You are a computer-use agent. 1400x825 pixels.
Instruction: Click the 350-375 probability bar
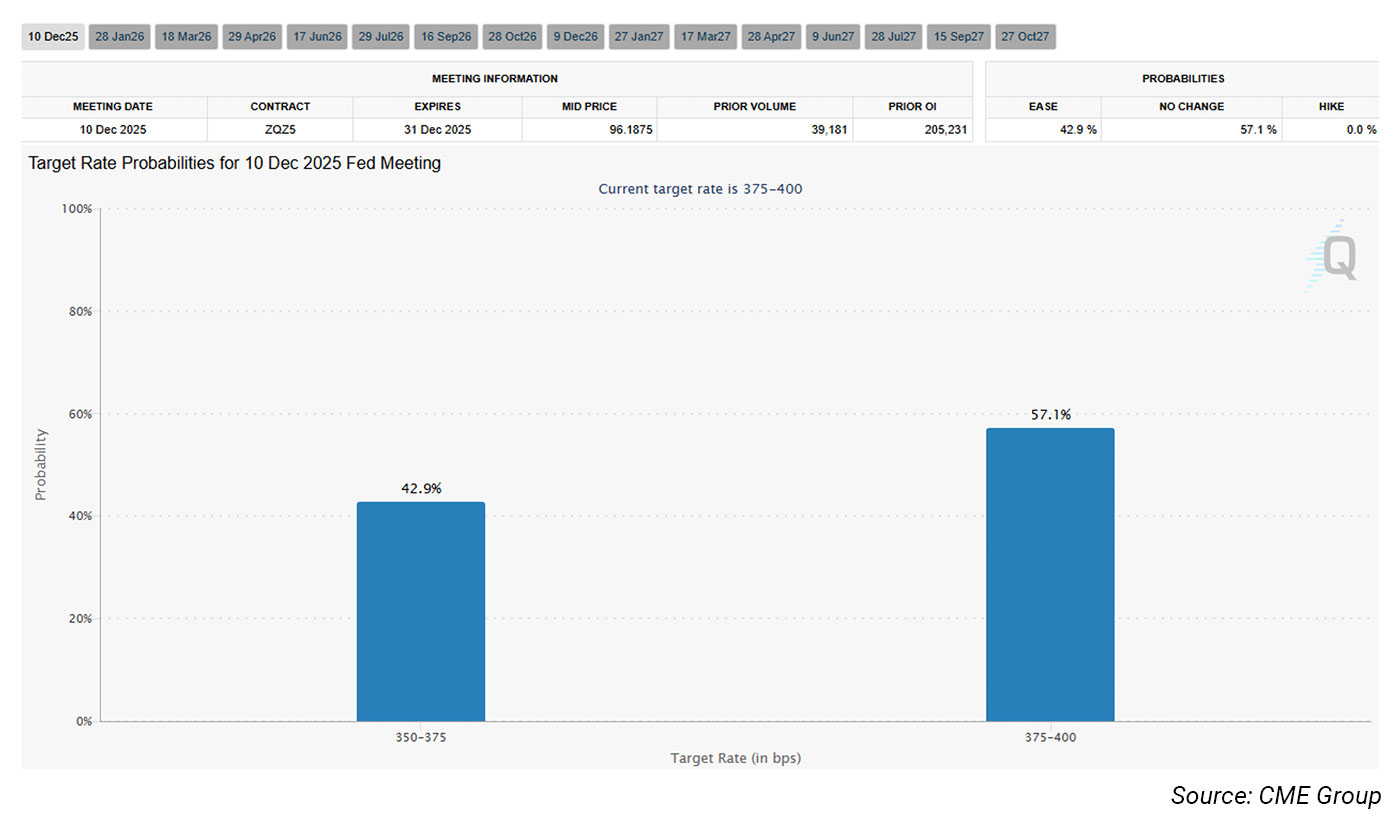420,611
